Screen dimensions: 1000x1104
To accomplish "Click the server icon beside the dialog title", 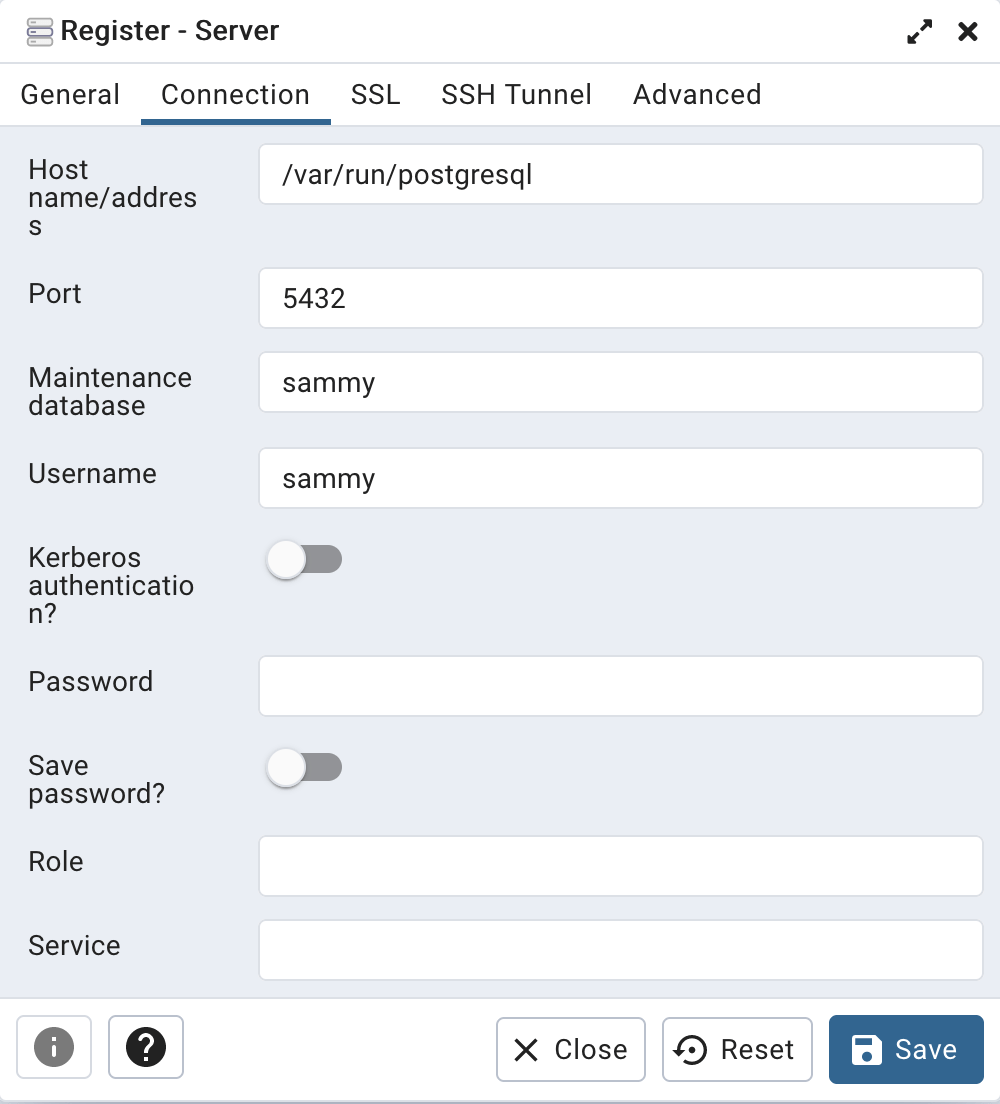I will [x=38, y=30].
